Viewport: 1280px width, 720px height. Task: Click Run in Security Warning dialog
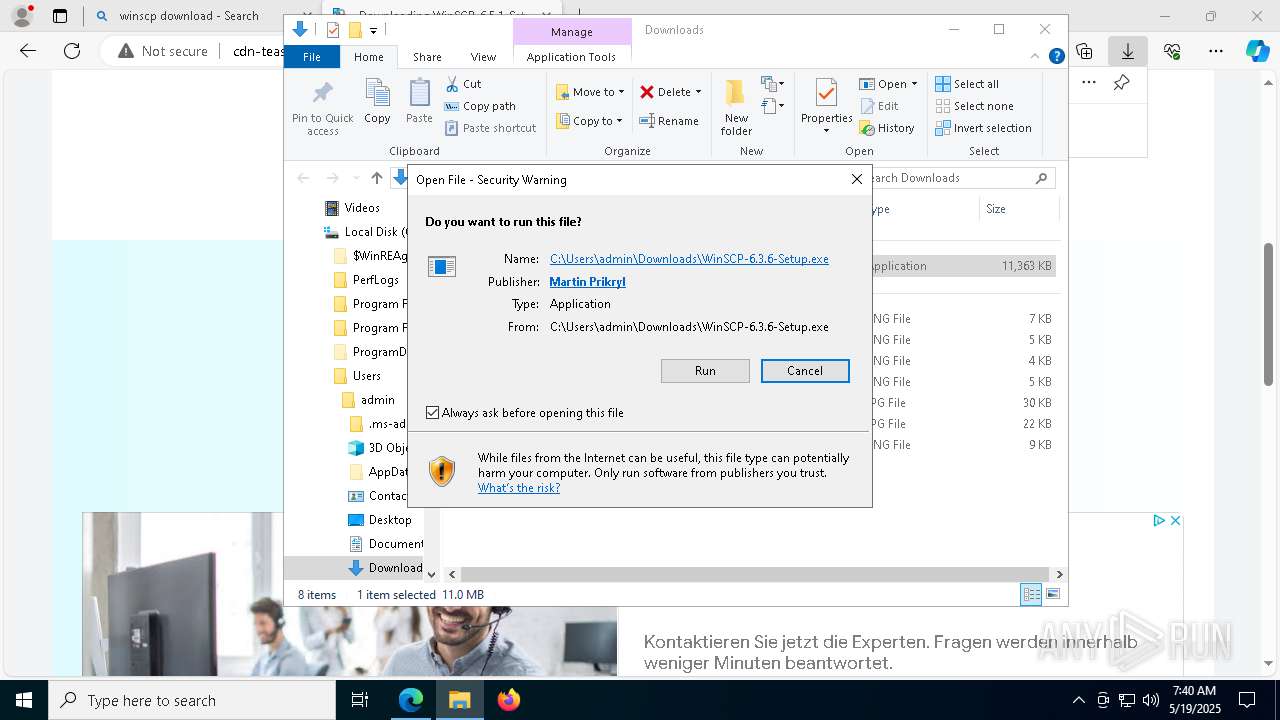pos(705,371)
